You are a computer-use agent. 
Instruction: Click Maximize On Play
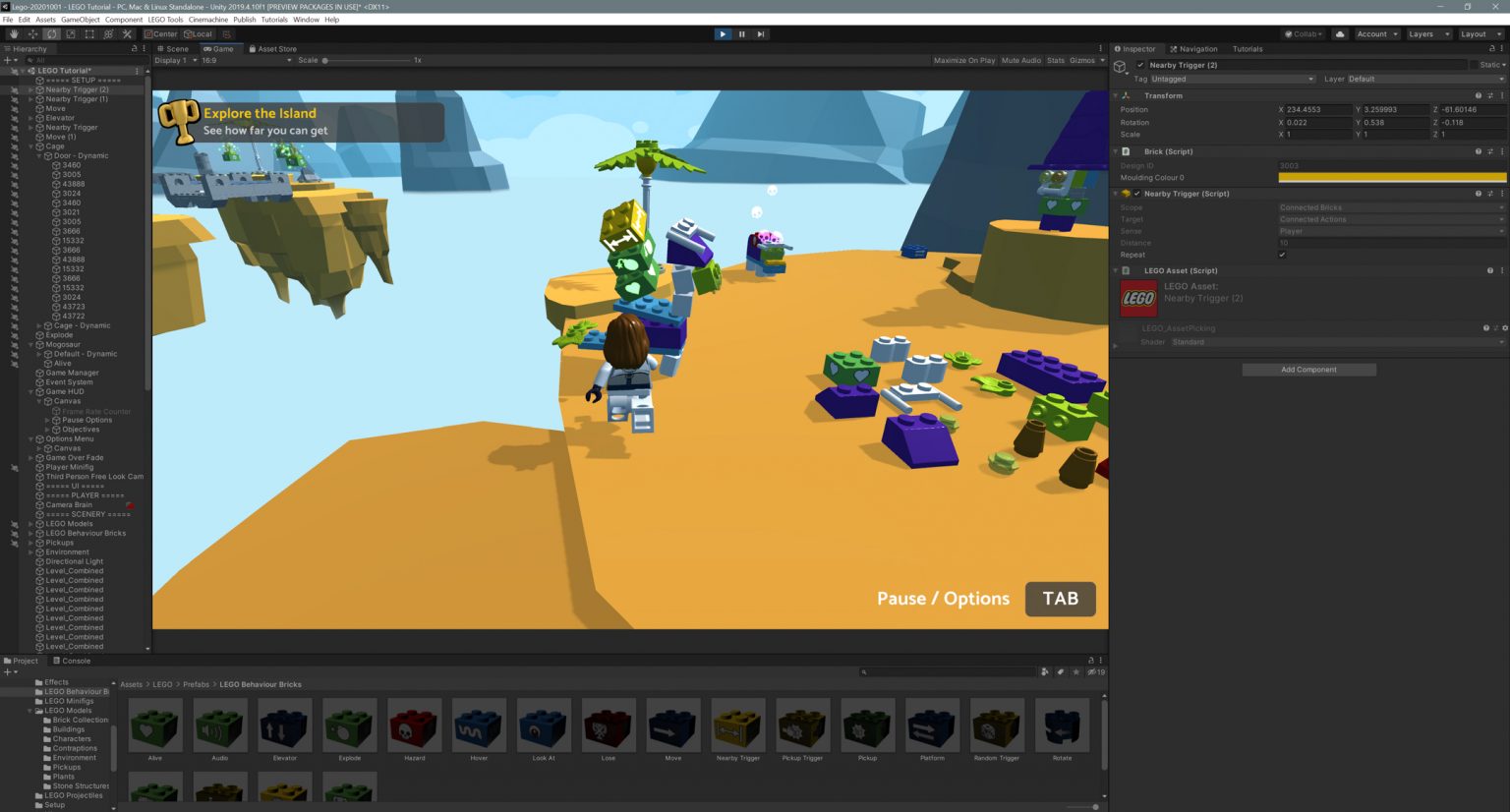(x=967, y=59)
